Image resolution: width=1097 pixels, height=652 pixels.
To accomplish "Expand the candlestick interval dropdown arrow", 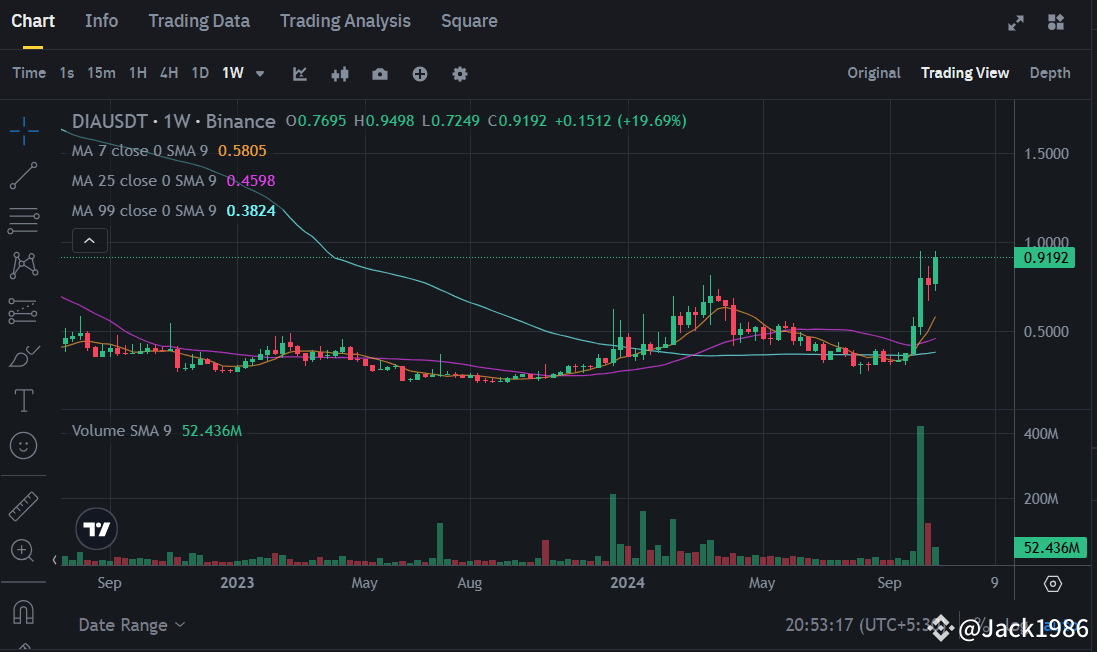I will coord(259,73).
